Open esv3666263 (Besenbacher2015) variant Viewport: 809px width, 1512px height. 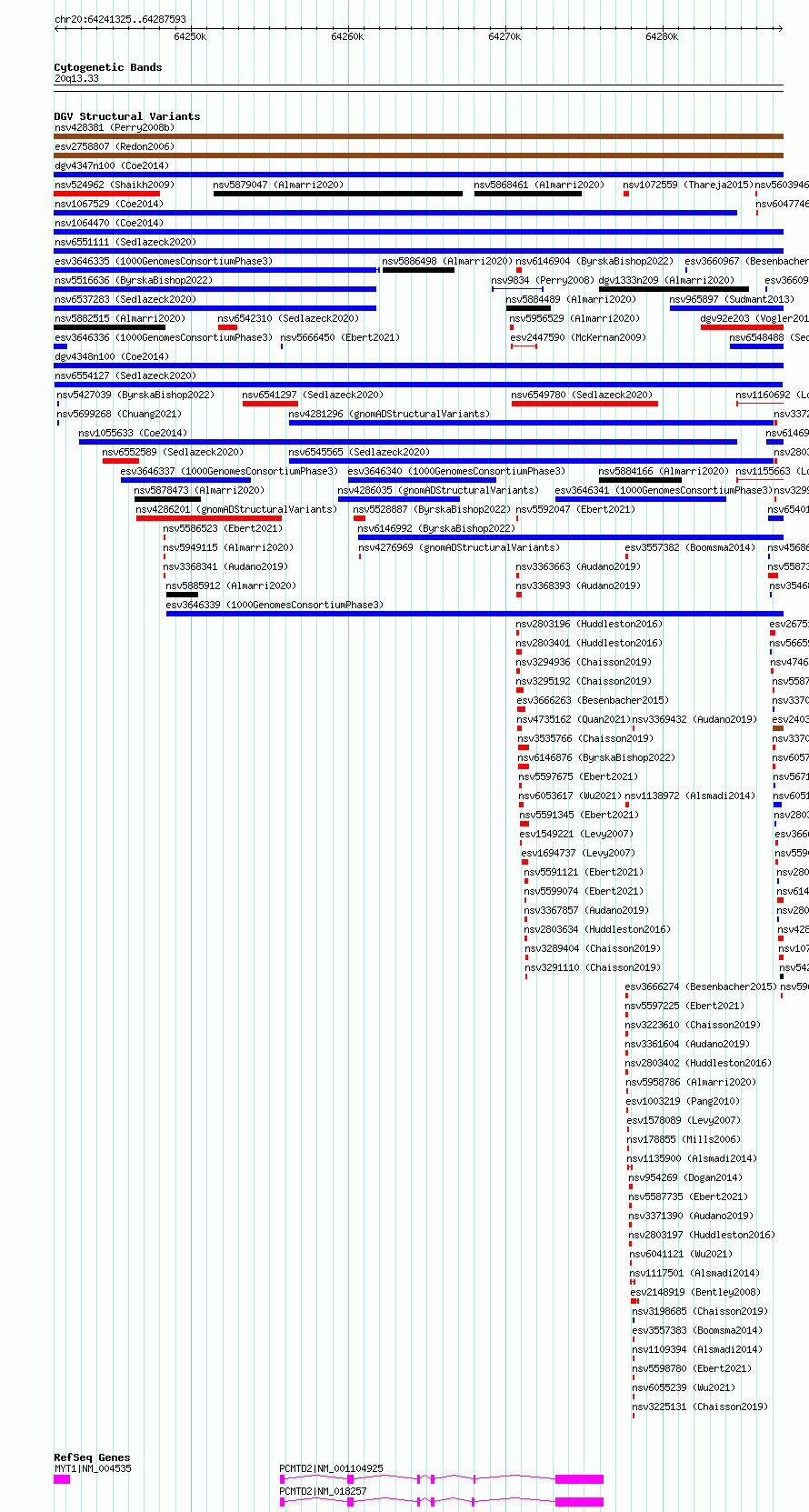[x=593, y=700]
